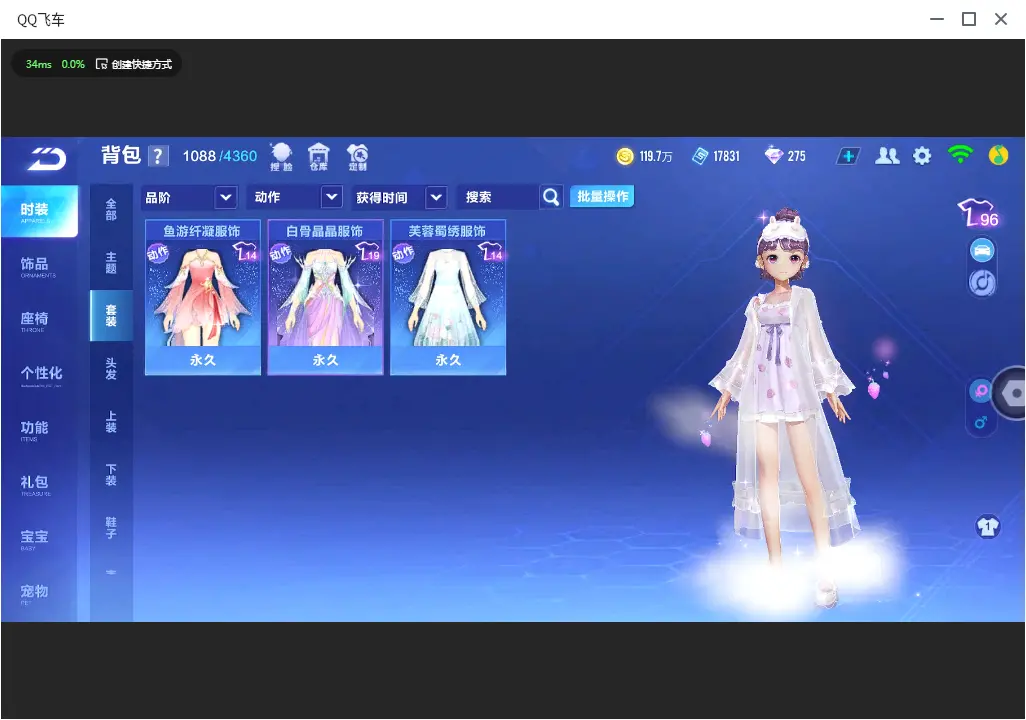Switch to the 下装 sub-tab
1026x720 pixels.
coord(111,475)
